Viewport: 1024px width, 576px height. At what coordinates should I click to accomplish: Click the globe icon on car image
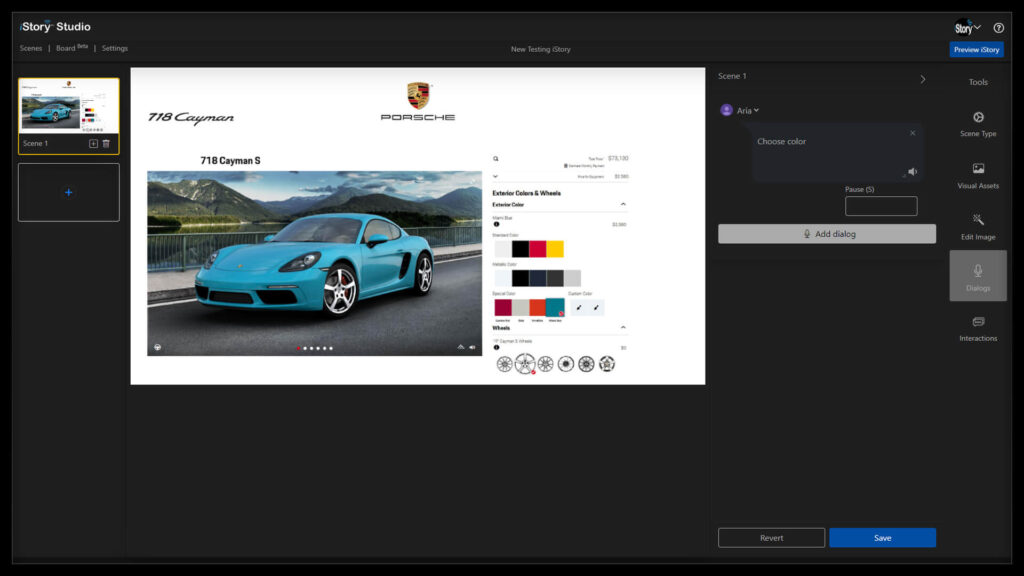click(157, 347)
